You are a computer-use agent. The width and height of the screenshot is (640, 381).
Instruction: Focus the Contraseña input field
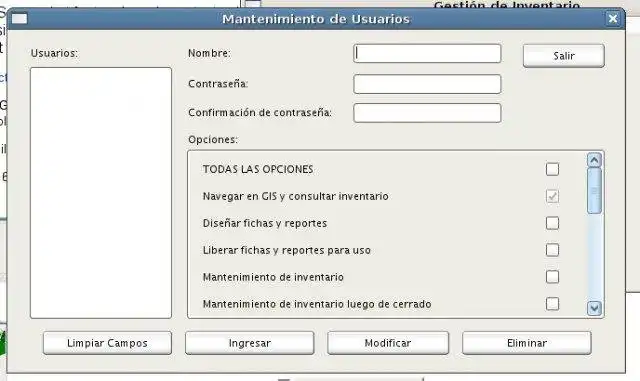pos(427,84)
